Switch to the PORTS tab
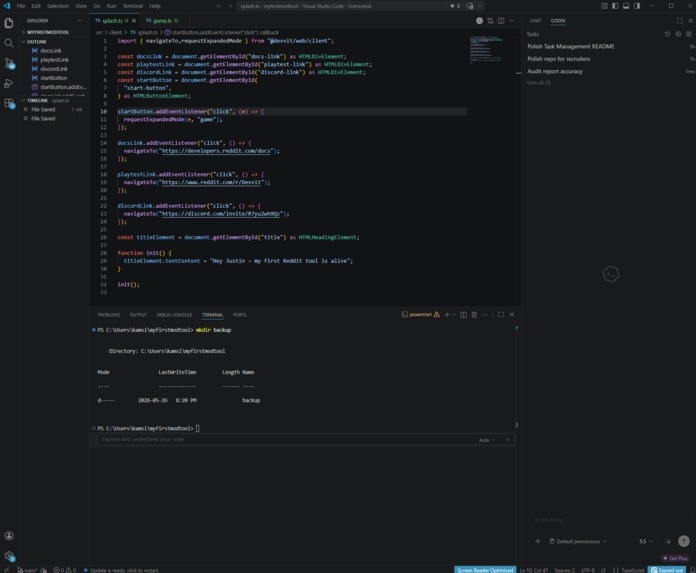Image resolution: width=696 pixels, height=573 pixels. tap(240, 315)
